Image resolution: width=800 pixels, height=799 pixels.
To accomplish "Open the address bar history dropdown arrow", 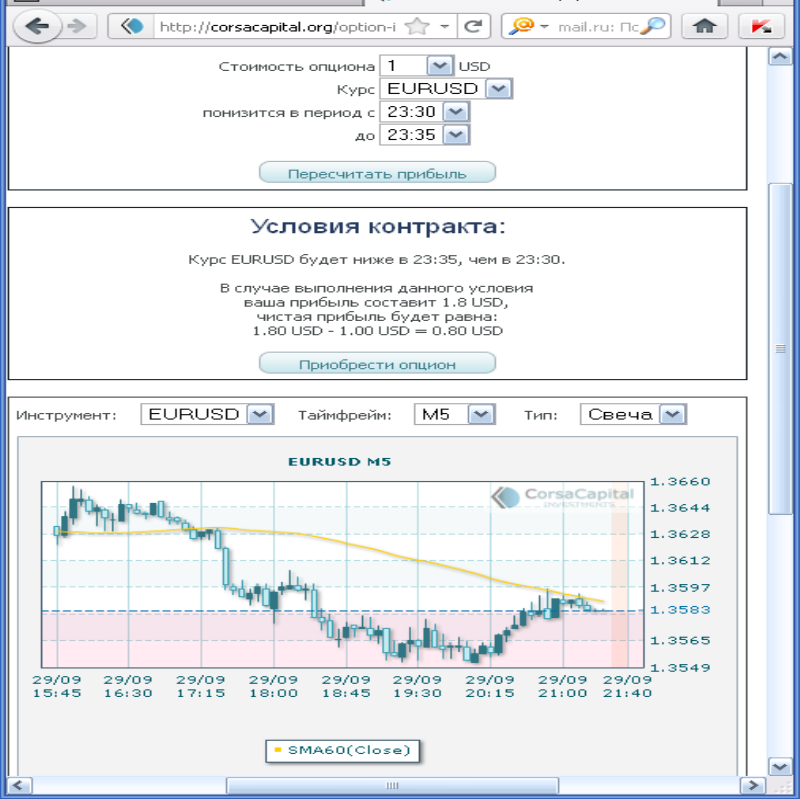I will point(444,26).
